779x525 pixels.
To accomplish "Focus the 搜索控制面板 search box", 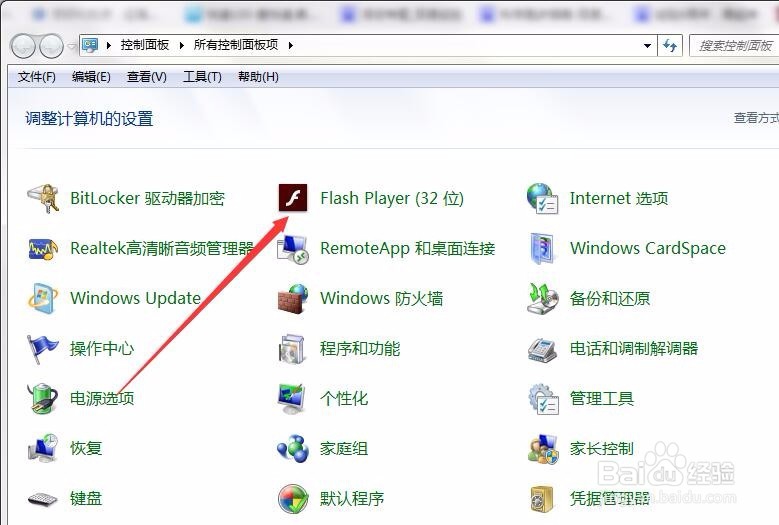I will click(x=734, y=46).
